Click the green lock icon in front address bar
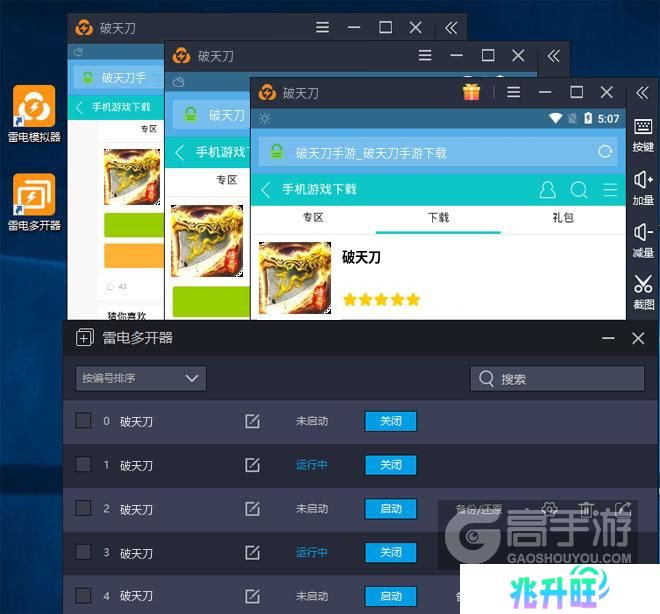Screen dimensions: 660x614 point(277,152)
